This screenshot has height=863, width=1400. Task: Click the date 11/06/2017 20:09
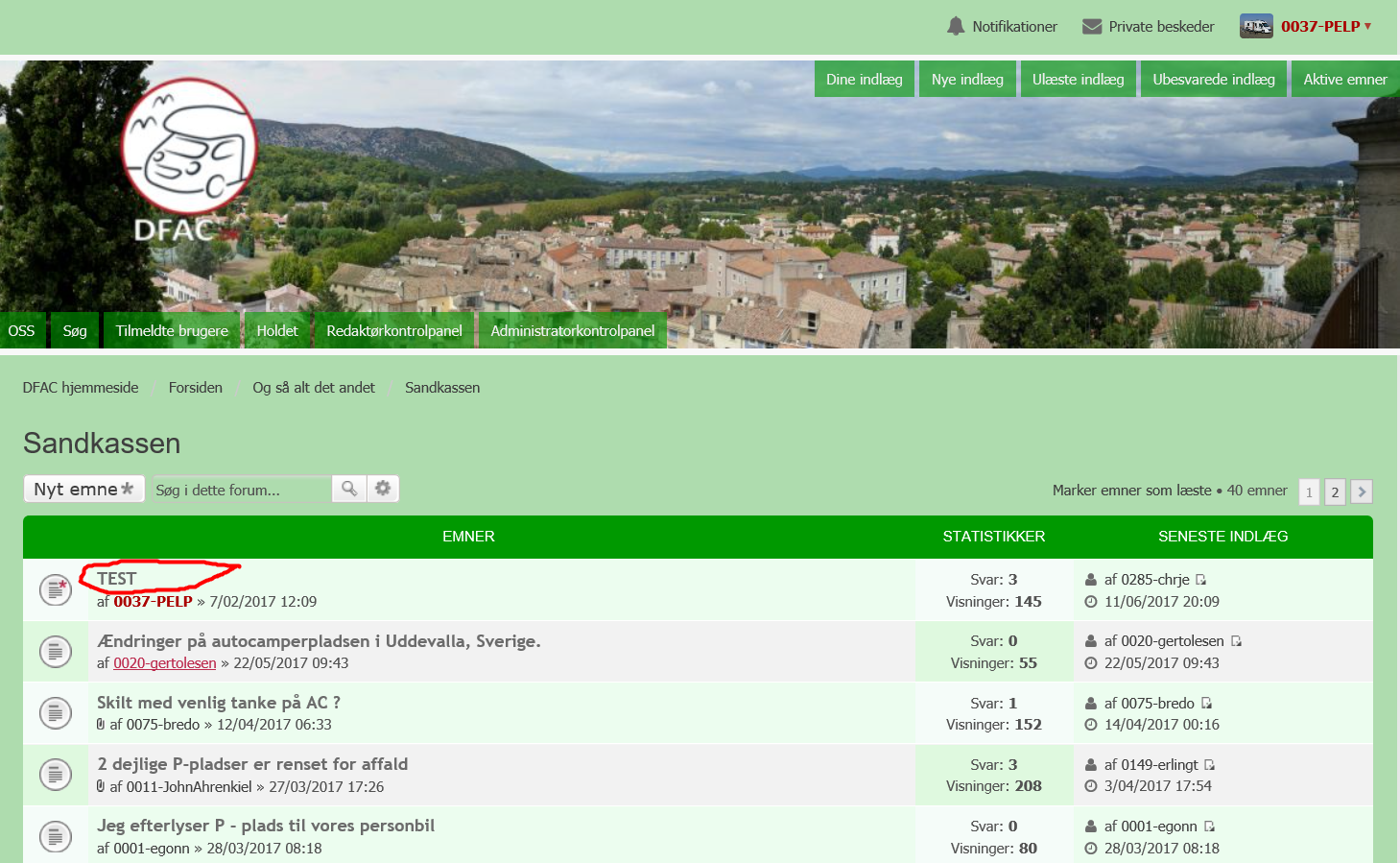[x=1162, y=602]
